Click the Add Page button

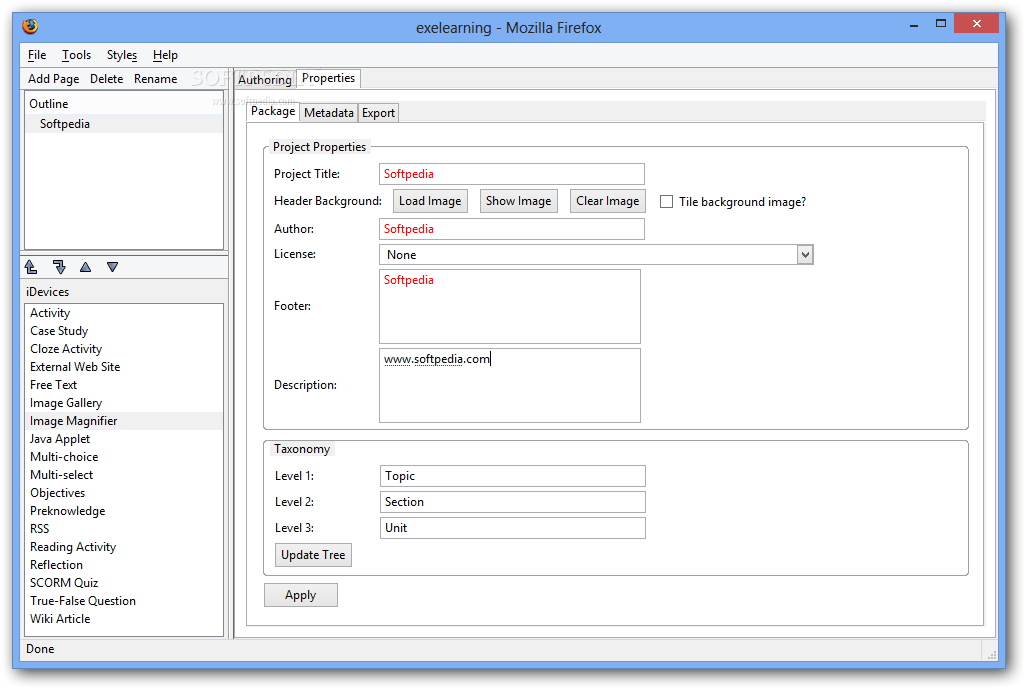[54, 79]
